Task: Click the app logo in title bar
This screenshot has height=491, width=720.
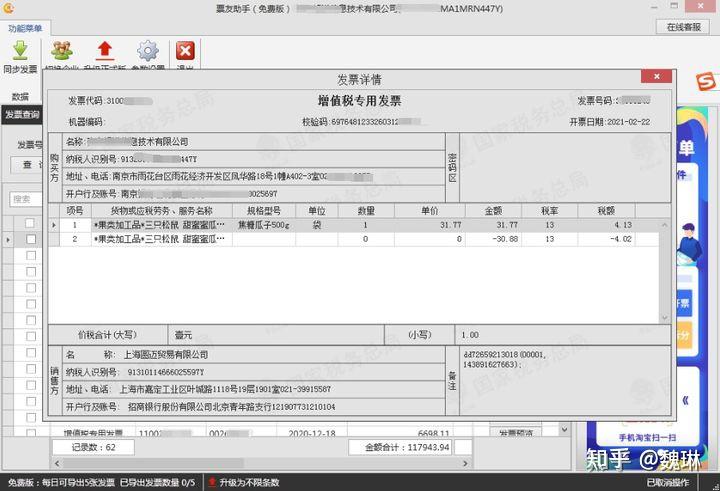Action: pos(7,8)
